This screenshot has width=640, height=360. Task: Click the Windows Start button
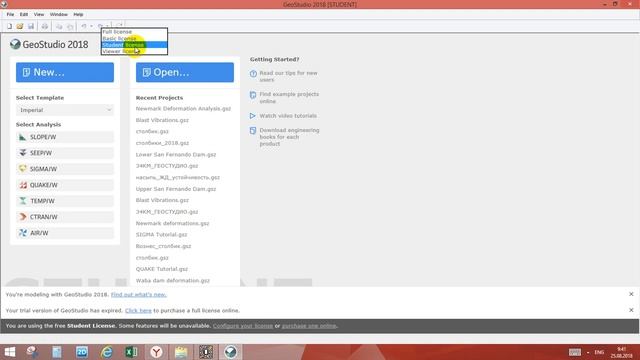[x=9, y=352]
